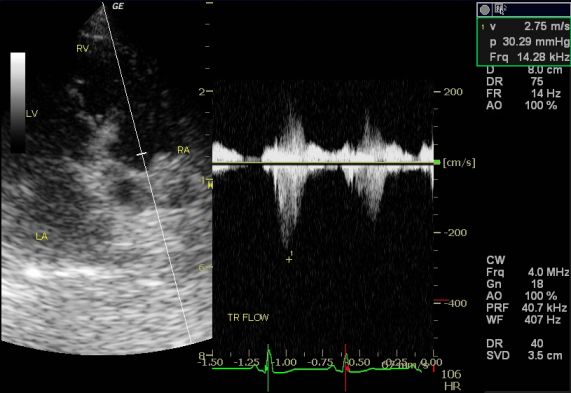The width and height of the screenshot is (571, 393).
Task: Select the velocity 2.75 m/s measurement row
Action: pyautogui.click(x=525, y=26)
